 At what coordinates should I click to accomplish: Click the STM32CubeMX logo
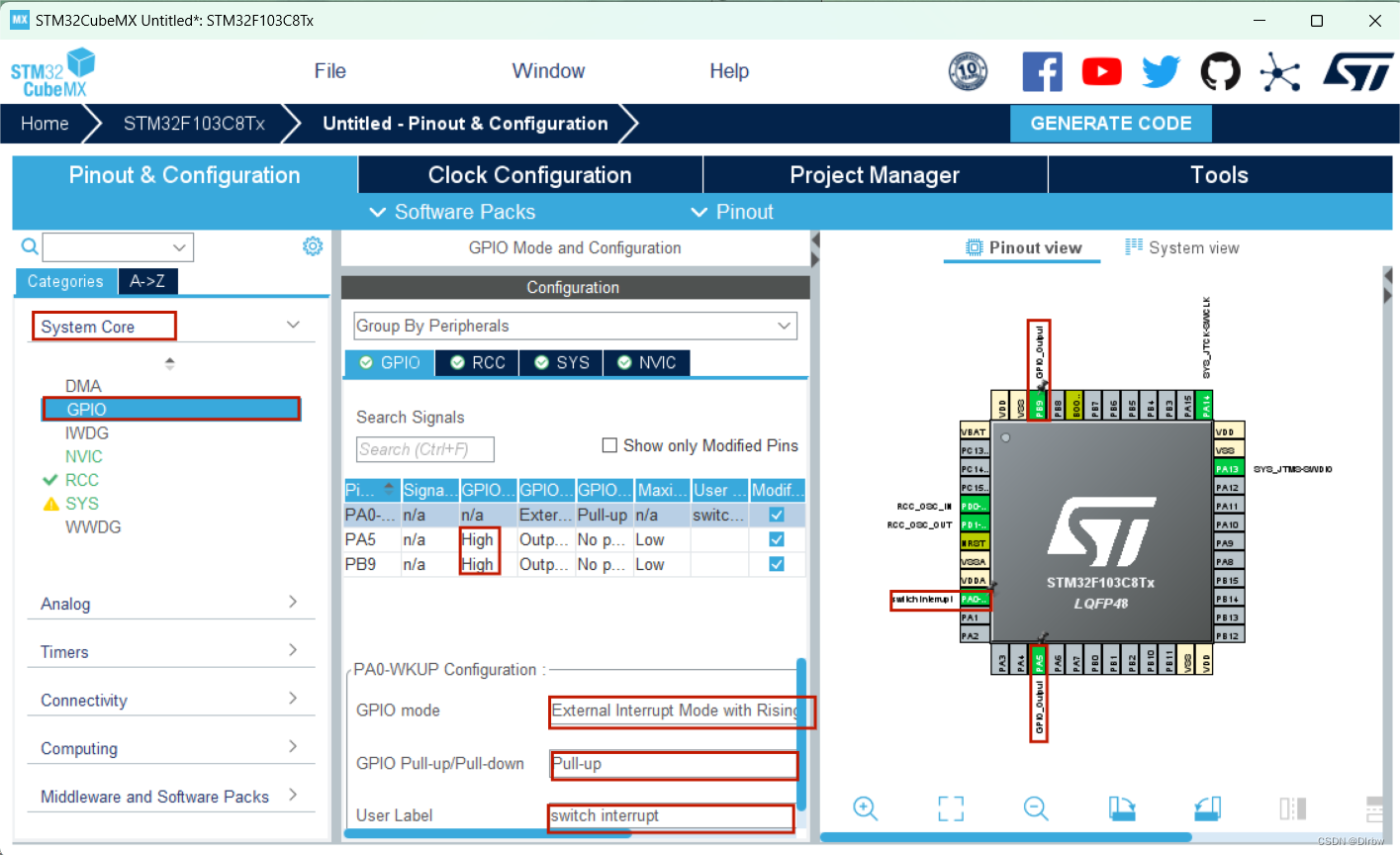tap(53, 73)
